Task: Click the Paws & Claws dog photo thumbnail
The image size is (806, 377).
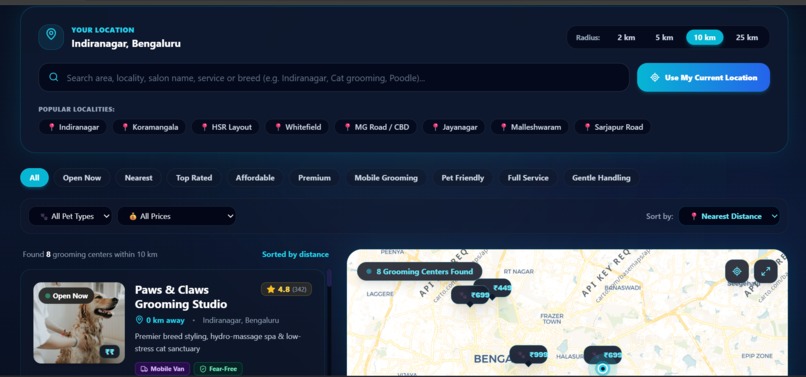Action: pyautogui.click(x=79, y=323)
